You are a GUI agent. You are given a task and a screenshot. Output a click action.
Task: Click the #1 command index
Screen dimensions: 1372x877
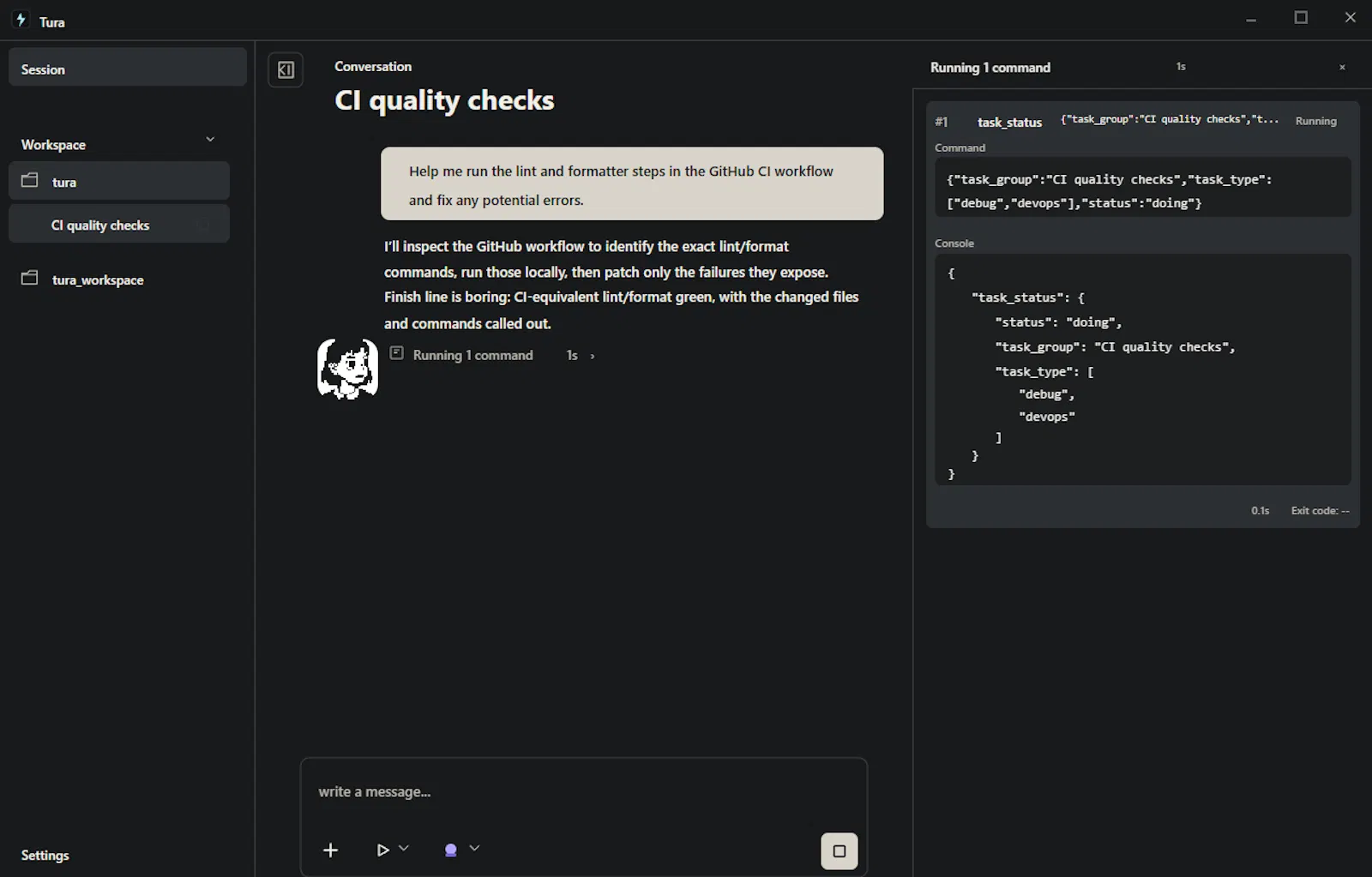coord(942,122)
